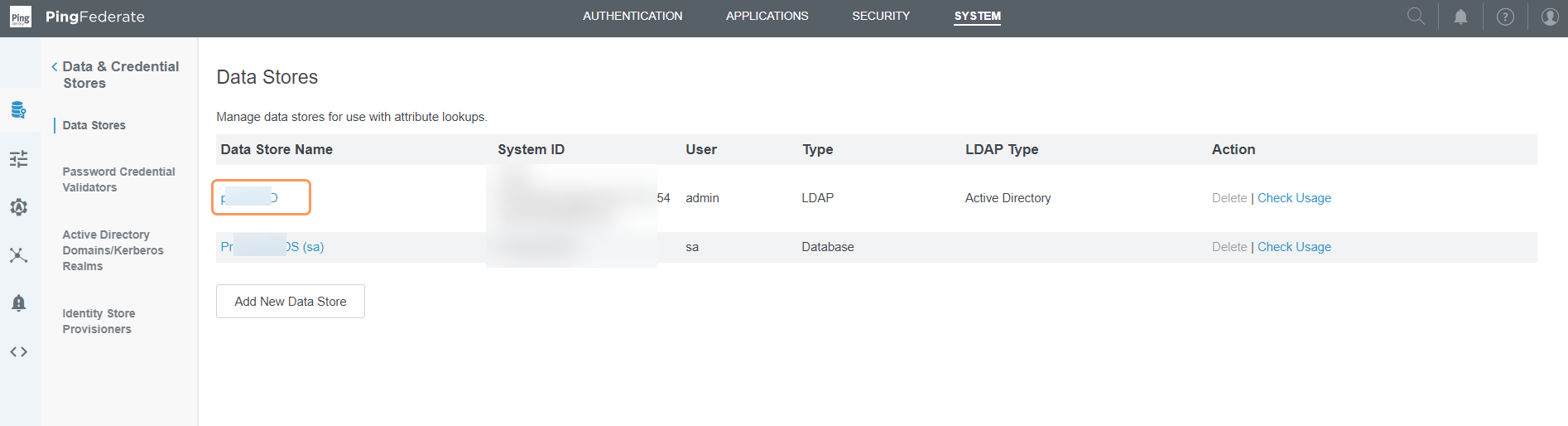Screen dimensions: 1568x426
Task: Select the sliders settings sidebar icon
Action: coord(18,158)
